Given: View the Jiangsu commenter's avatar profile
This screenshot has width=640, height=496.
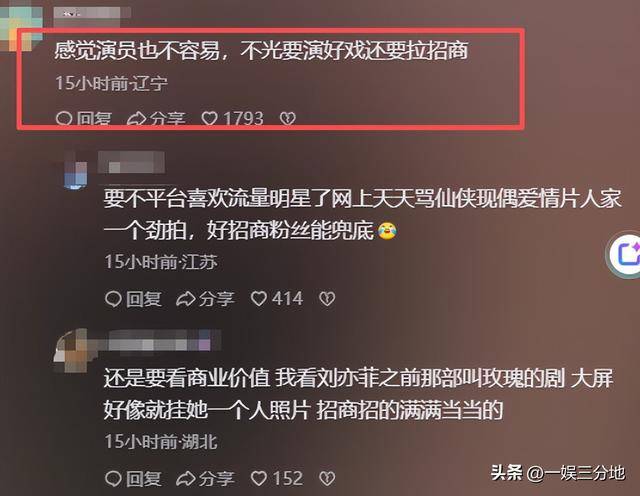Looking at the screenshot, I should tap(76, 170).
